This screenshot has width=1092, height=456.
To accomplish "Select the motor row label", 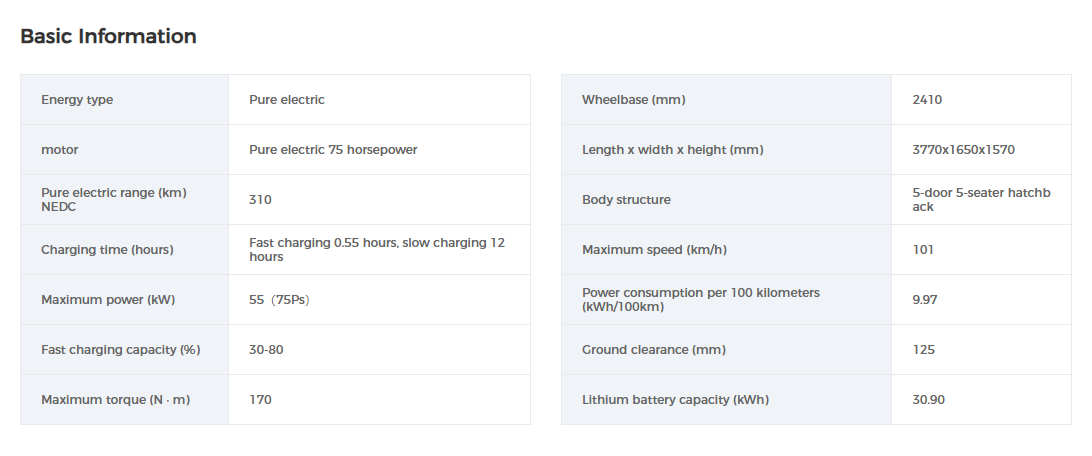I will 59,150.
